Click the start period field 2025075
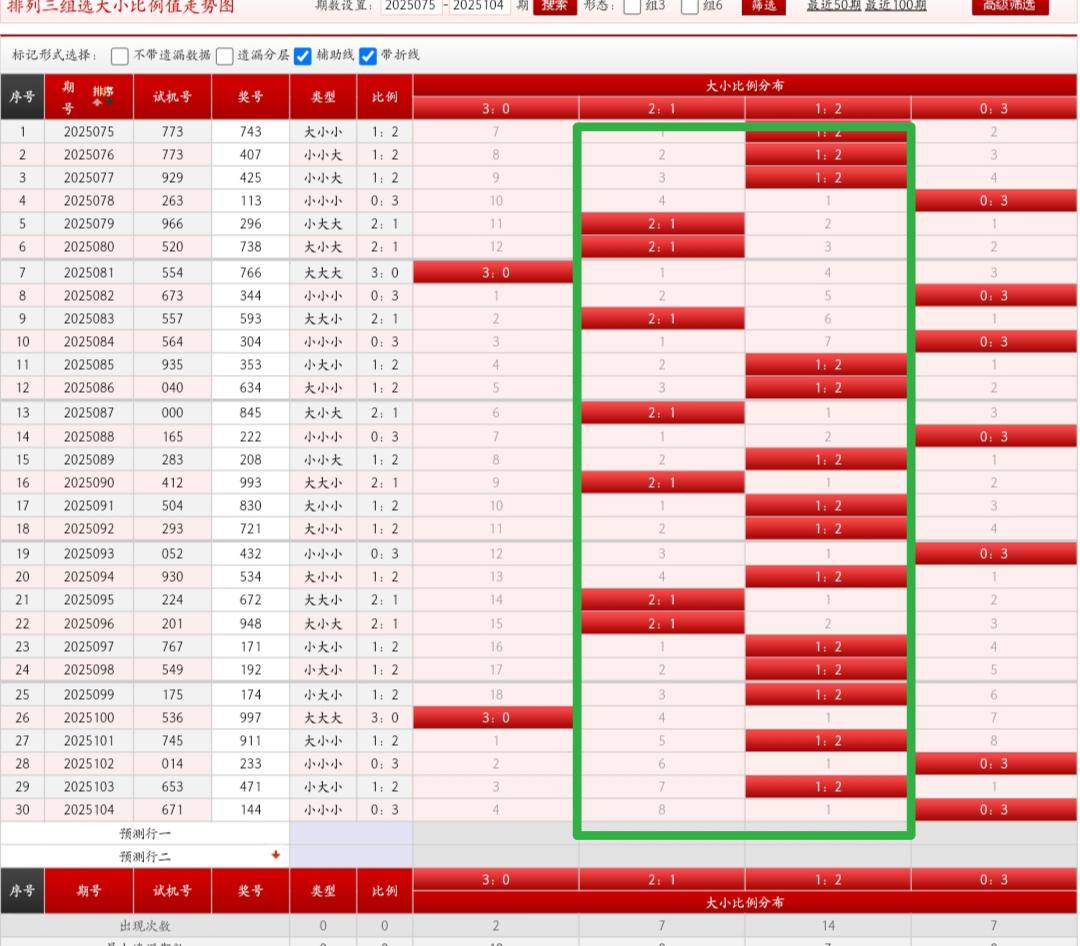1080x946 pixels. click(x=412, y=6)
